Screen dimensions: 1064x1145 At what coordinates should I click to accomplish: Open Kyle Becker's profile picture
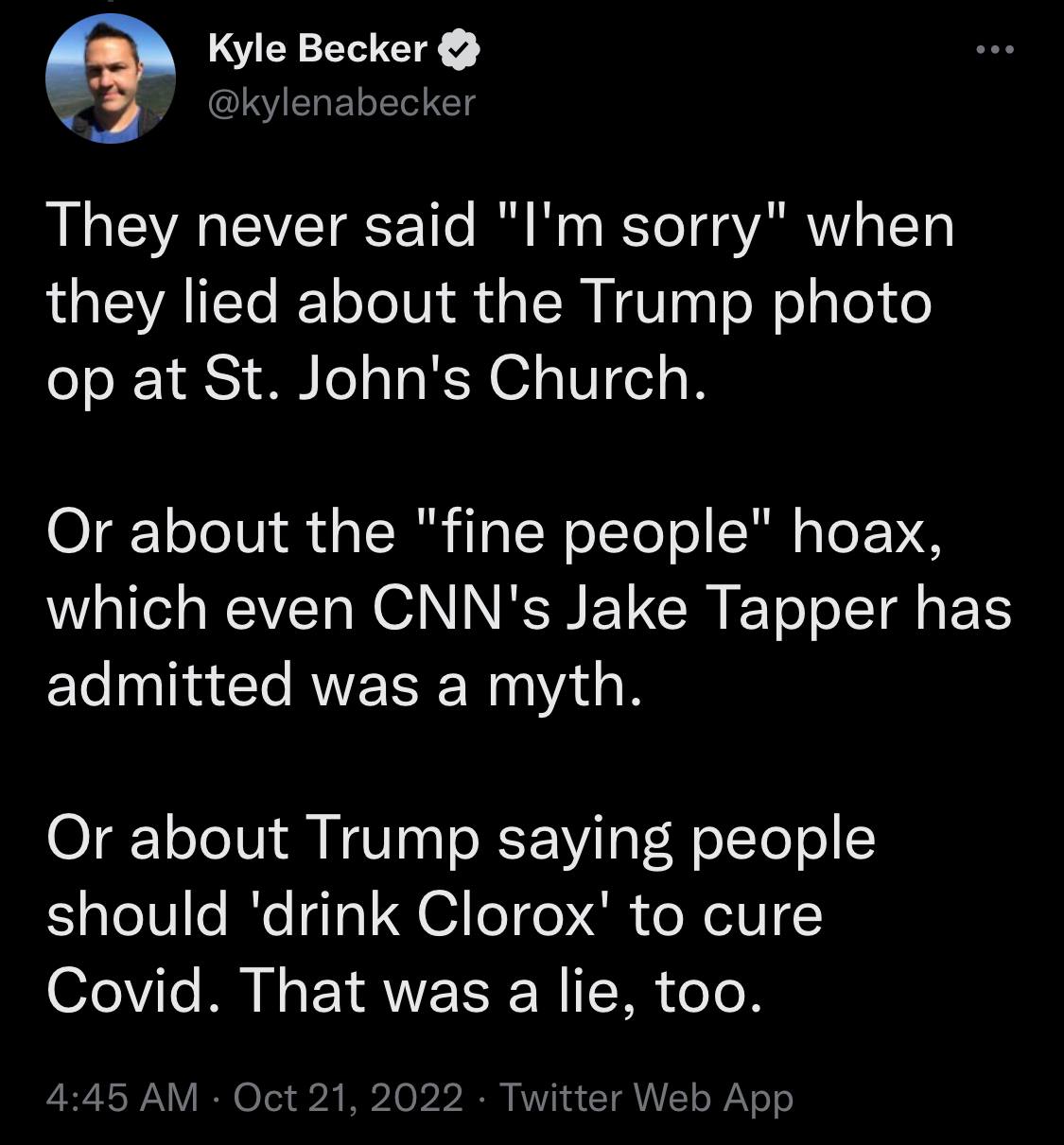pyautogui.click(x=111, y=79)
